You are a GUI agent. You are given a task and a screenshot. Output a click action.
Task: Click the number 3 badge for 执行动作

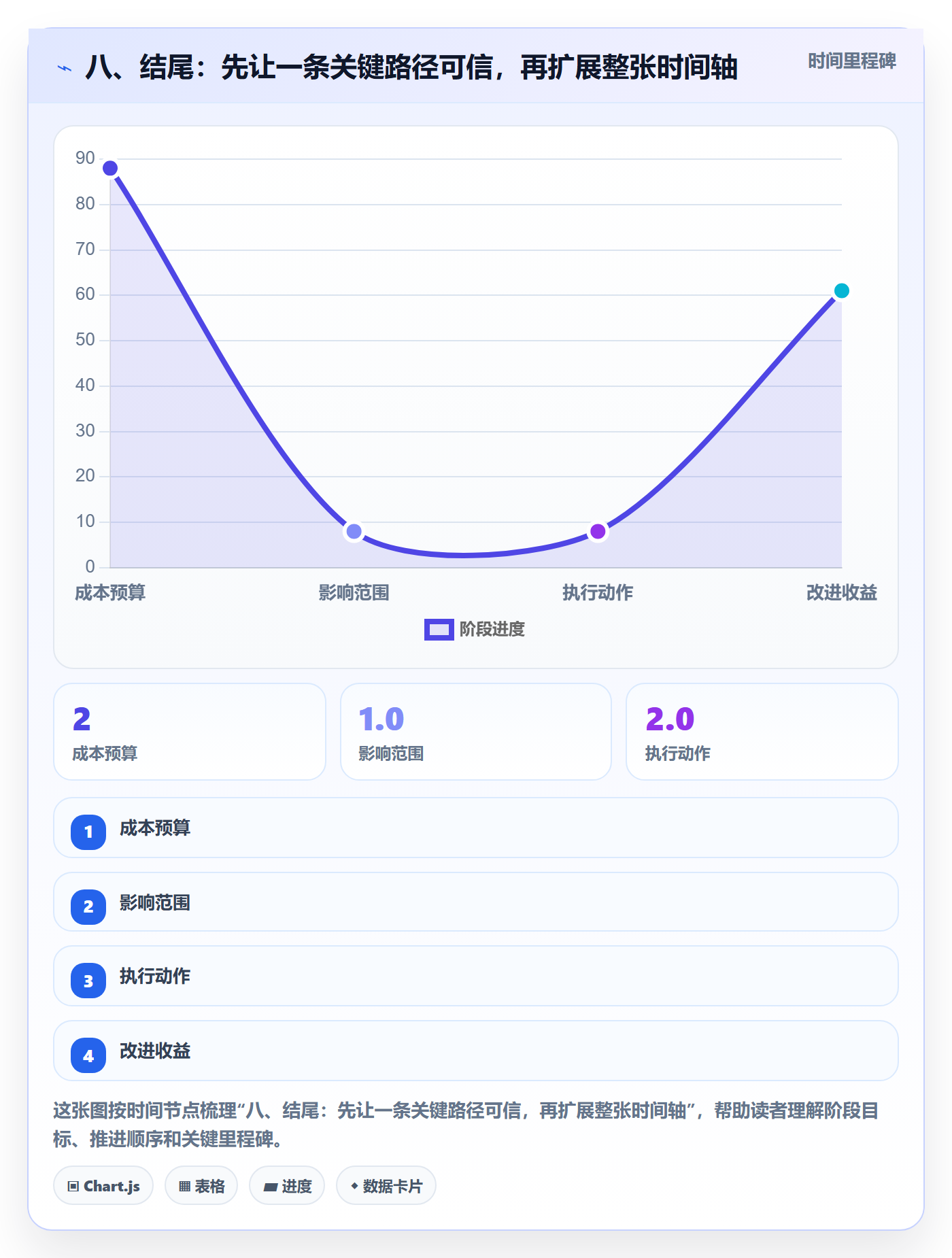[x=88, y=981]
